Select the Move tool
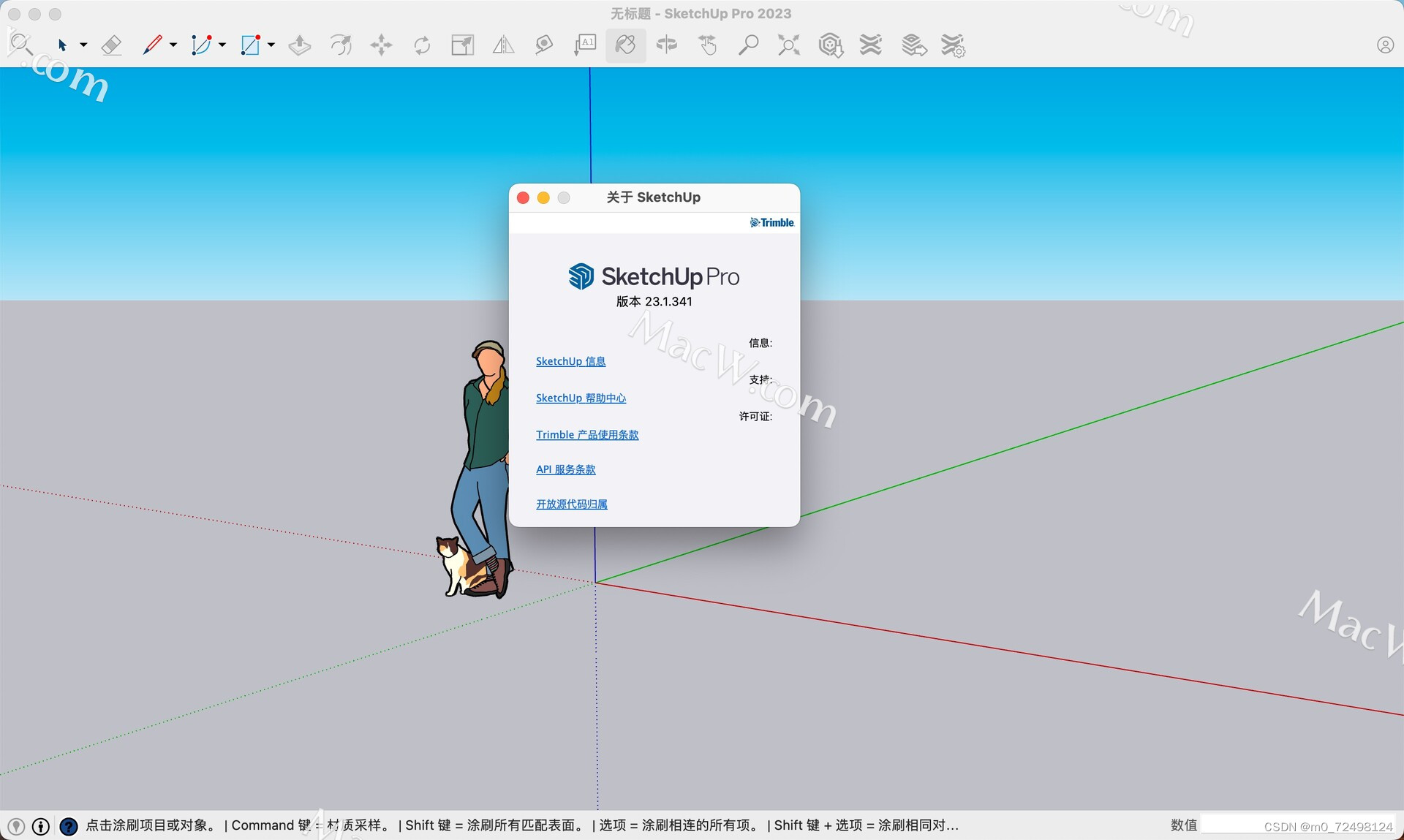The height and width of the screenshot is (840, 1404). (x=381, y=45)
